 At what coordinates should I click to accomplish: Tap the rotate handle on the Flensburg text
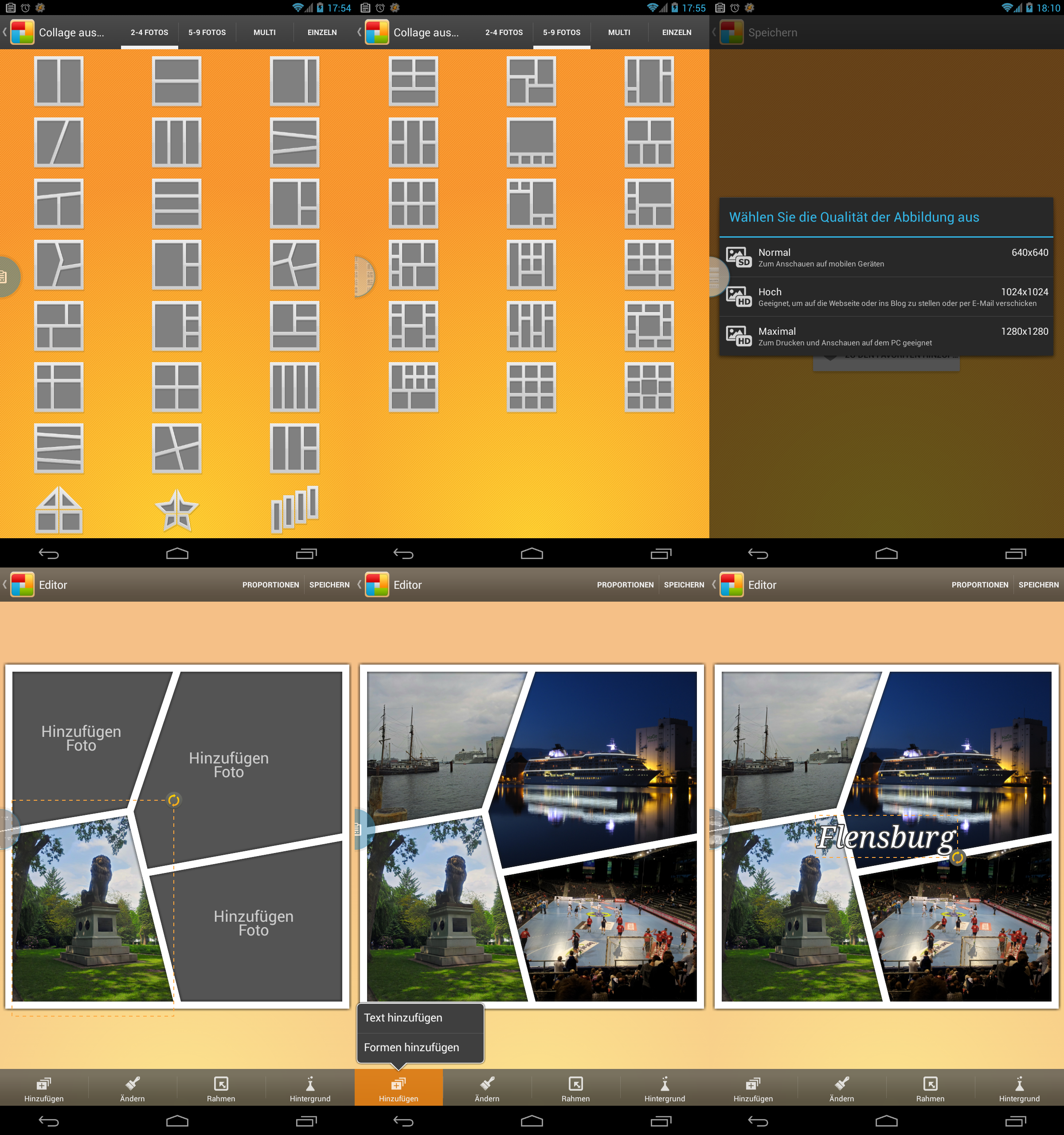957,857
